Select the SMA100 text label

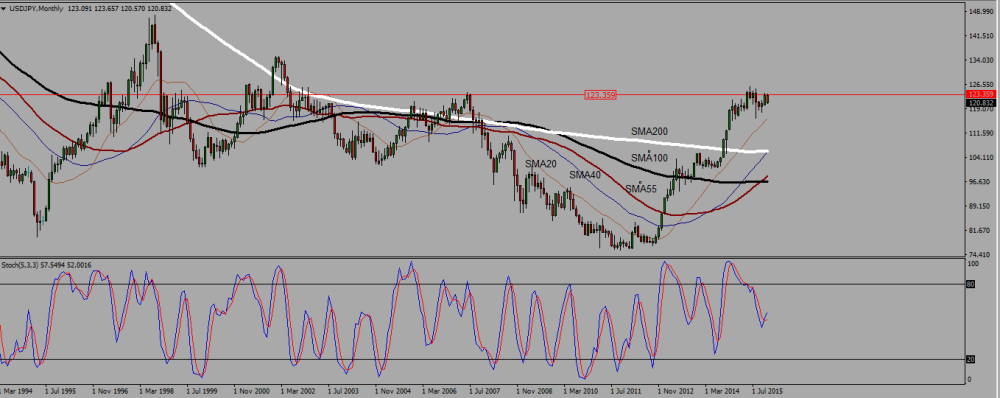click(x=650, y=158)
